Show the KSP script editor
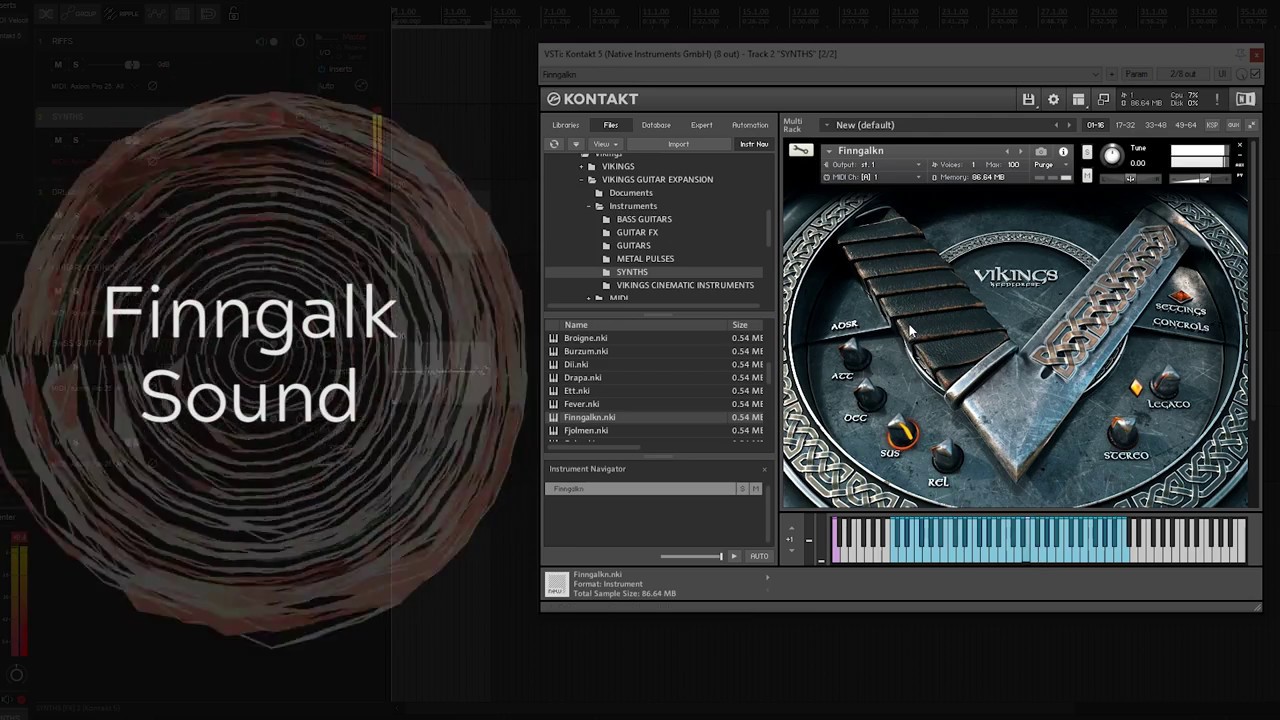 pos(1212,125)
